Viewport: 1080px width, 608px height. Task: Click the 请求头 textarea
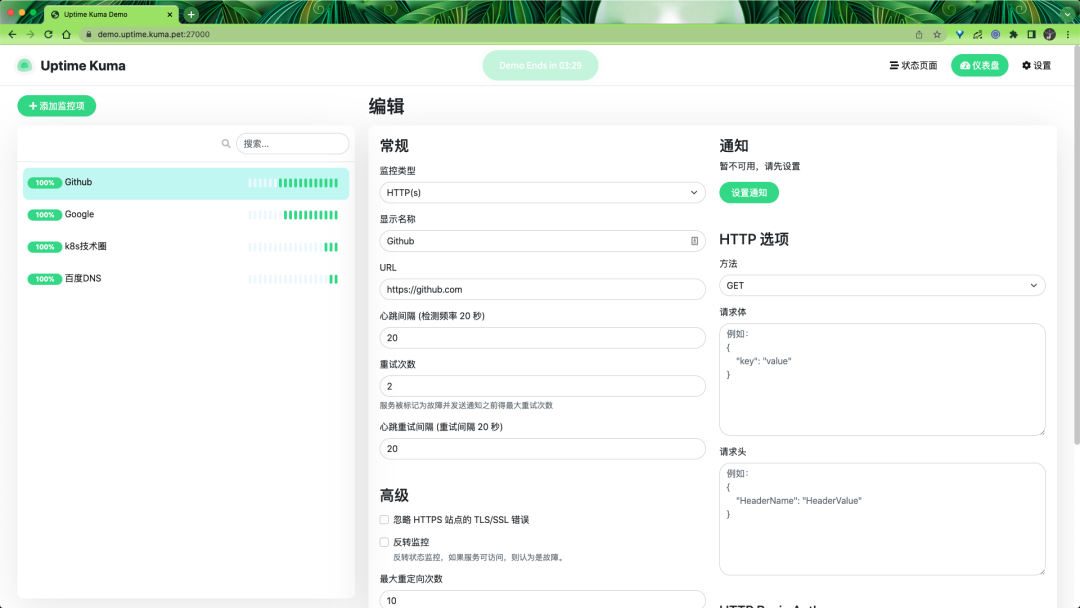tap(882, 519)
